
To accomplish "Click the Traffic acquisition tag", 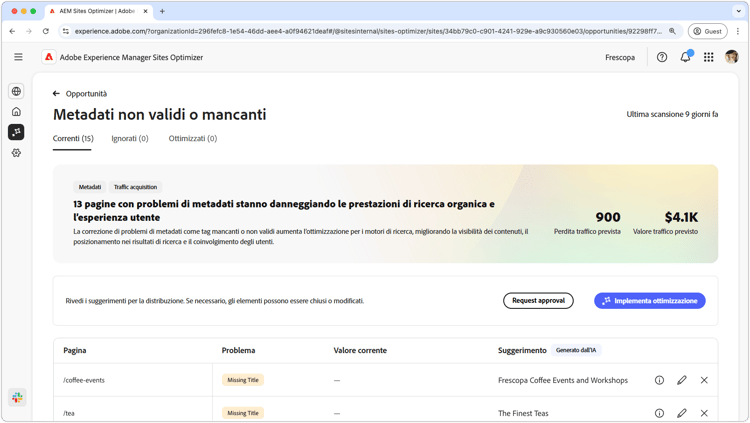I will 135,187.
